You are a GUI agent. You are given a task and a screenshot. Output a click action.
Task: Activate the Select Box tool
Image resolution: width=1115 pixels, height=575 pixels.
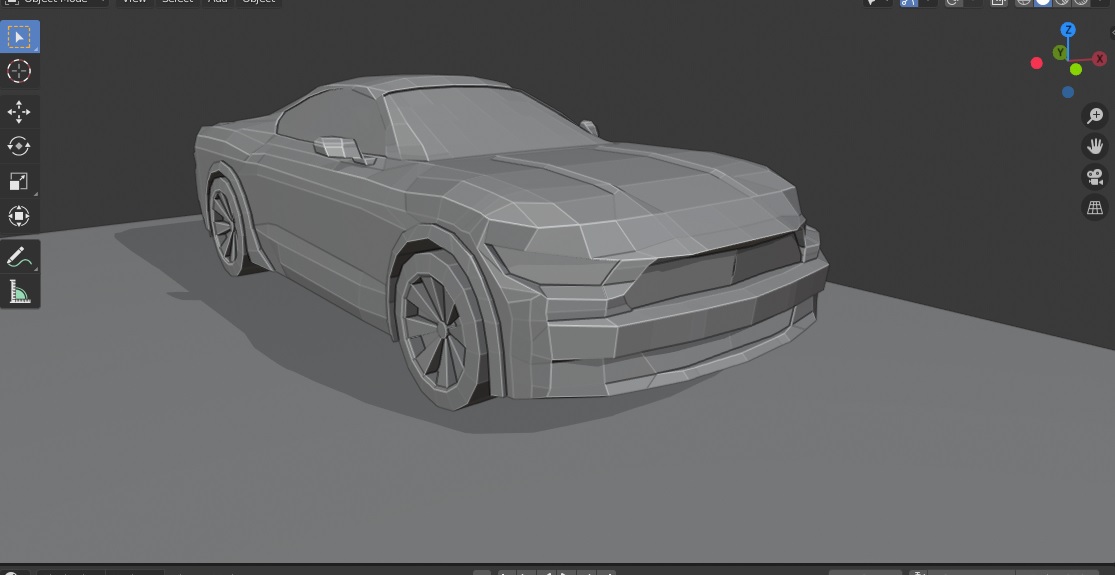coord(19,36)
